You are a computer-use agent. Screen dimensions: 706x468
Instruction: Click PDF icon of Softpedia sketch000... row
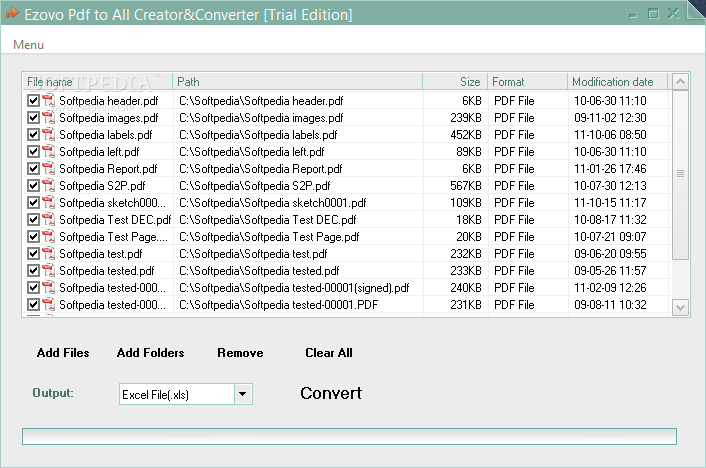point(48,203)
